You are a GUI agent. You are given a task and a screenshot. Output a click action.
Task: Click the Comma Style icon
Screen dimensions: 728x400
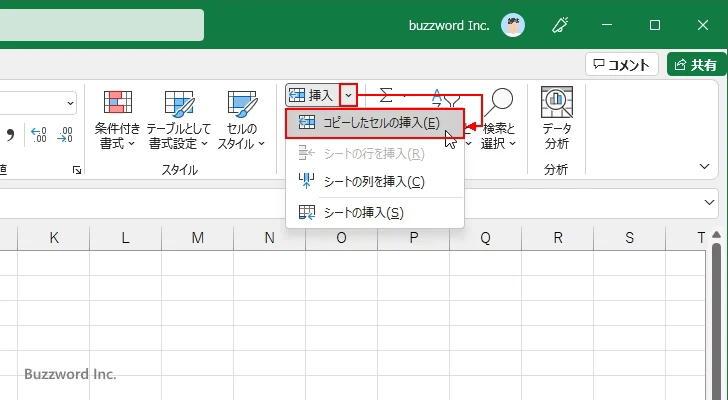(x=10, y=135)
